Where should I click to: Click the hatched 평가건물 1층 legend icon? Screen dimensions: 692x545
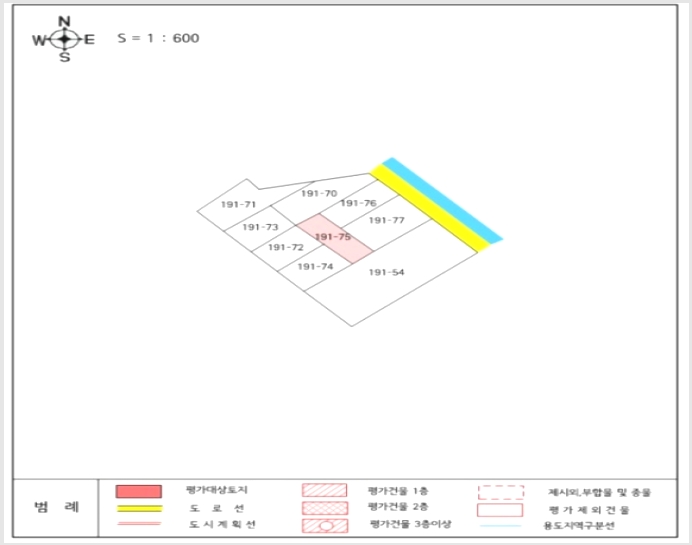click(x=324, y=490)
